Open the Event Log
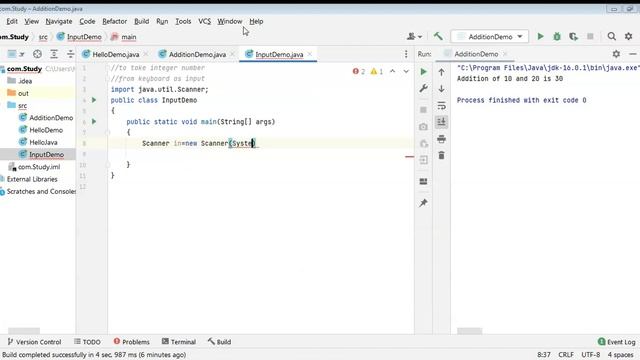This screenshot has width=640, height=360. (616, 342)
